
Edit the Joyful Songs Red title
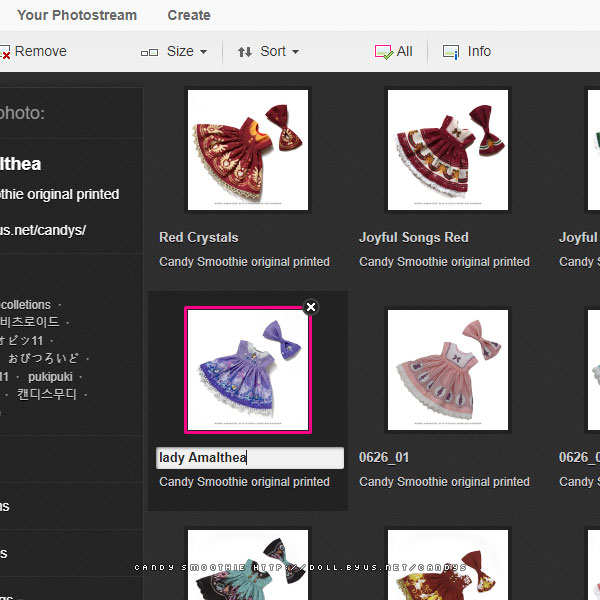click(414, 238)
